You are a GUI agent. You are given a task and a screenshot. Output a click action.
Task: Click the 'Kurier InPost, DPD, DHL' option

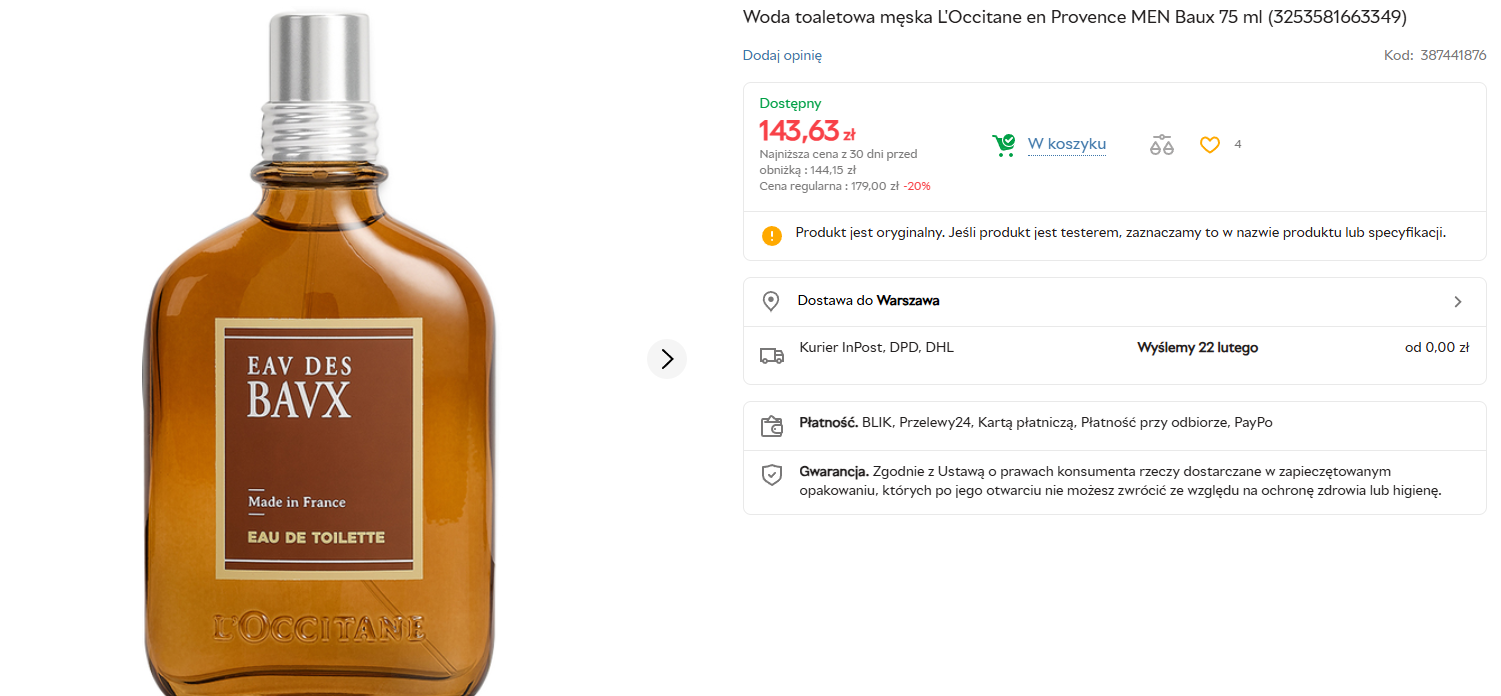(876, 348)
